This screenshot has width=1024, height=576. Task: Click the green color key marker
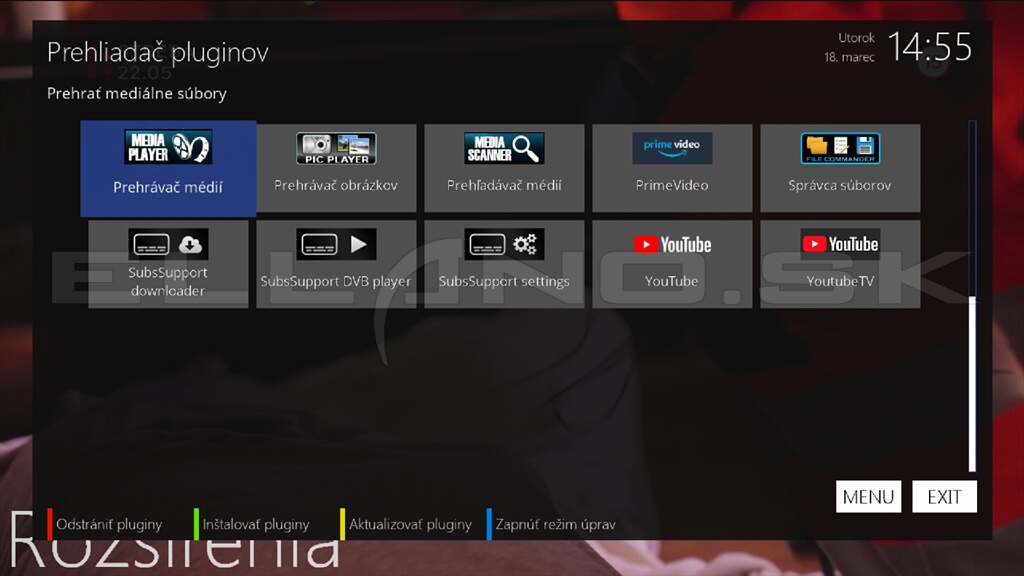point(196,524)
